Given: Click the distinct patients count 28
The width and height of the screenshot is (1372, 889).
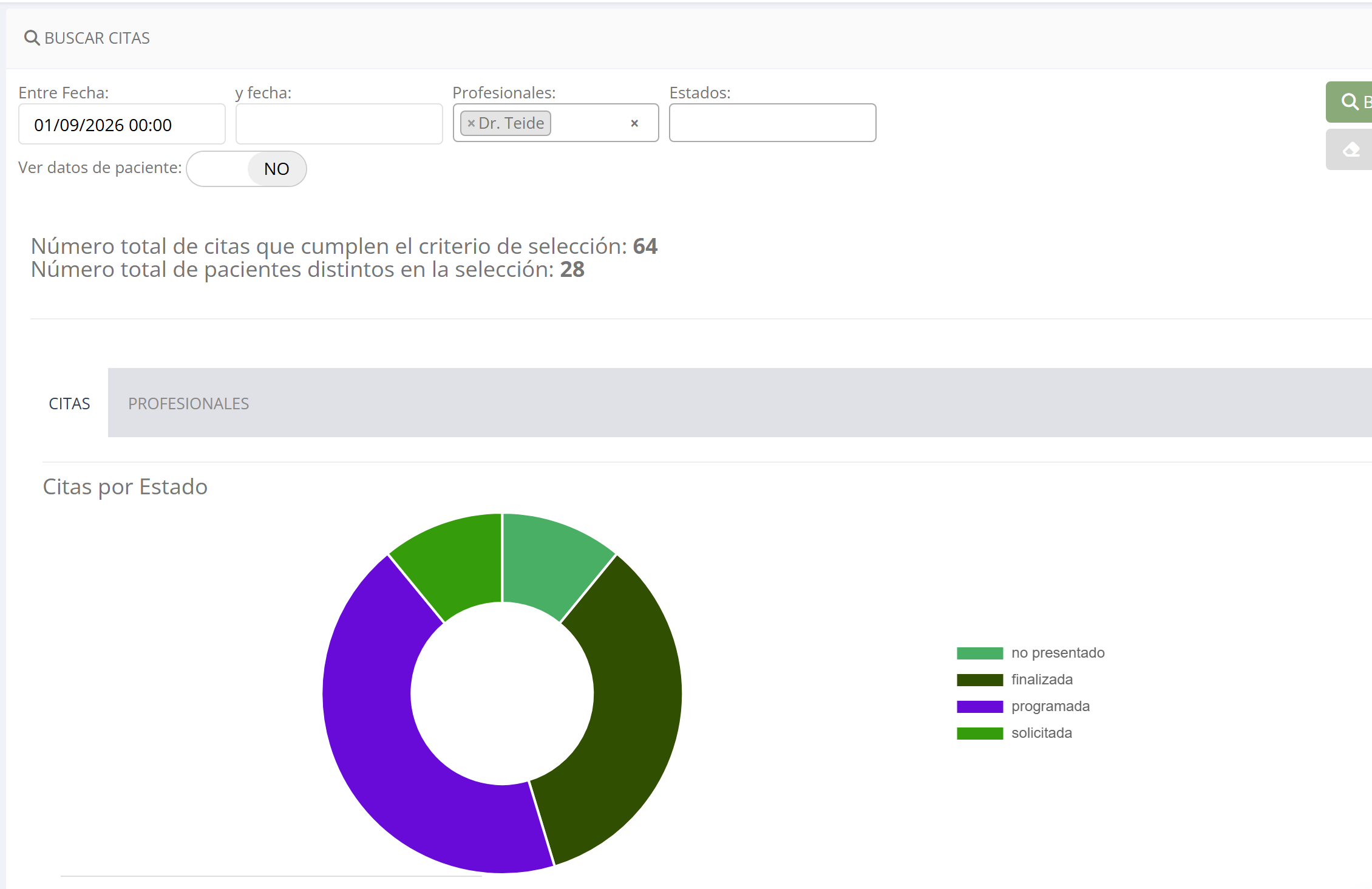Looking at the screenshot, I should coord(572,269).
